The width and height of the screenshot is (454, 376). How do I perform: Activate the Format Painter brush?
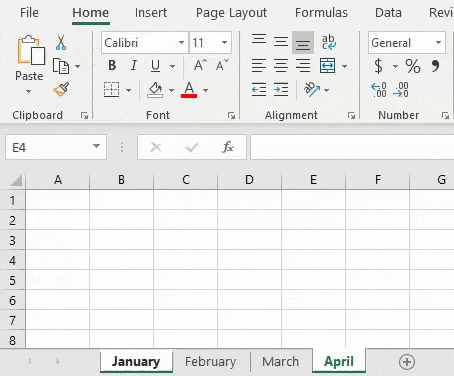coord(61,89)
